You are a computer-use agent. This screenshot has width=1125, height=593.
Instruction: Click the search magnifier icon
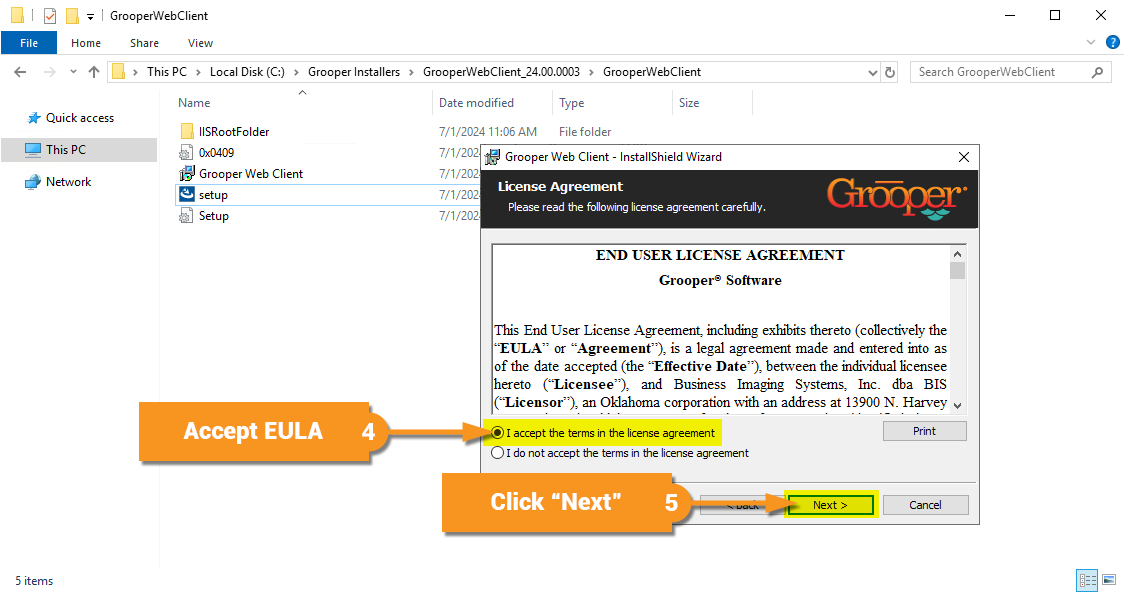[1097, 72]
